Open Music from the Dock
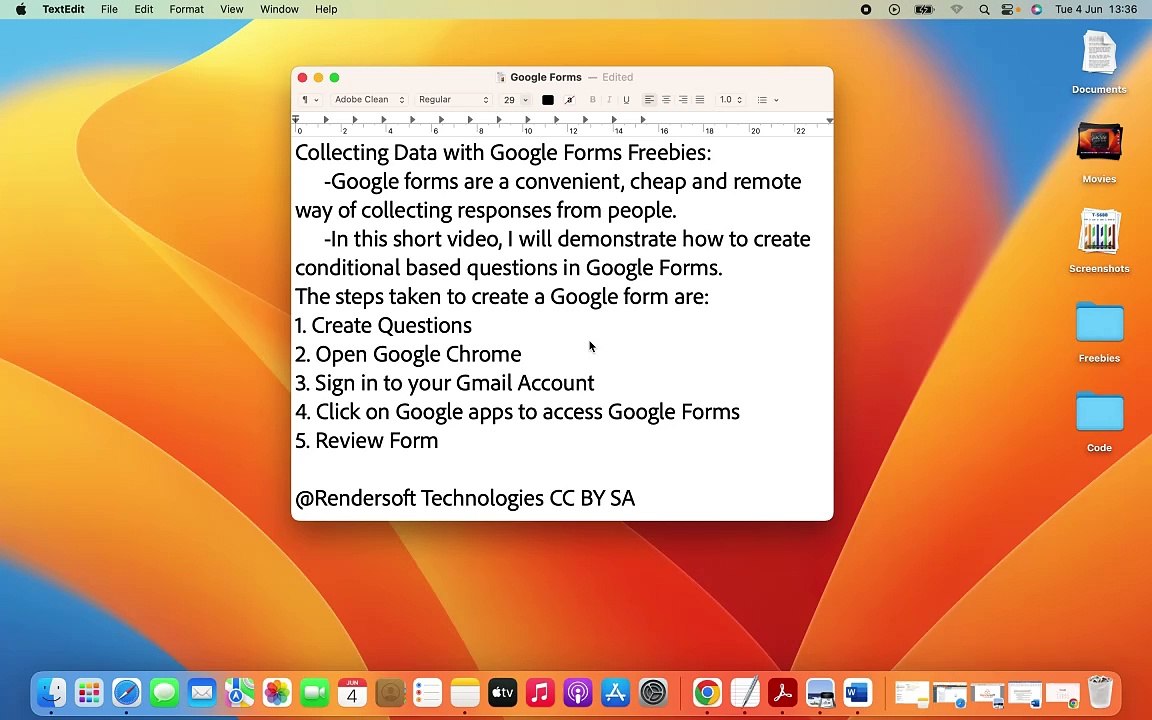Viewport: 1152px width, 720px height. pyautogui.click(x=540, y=692)
